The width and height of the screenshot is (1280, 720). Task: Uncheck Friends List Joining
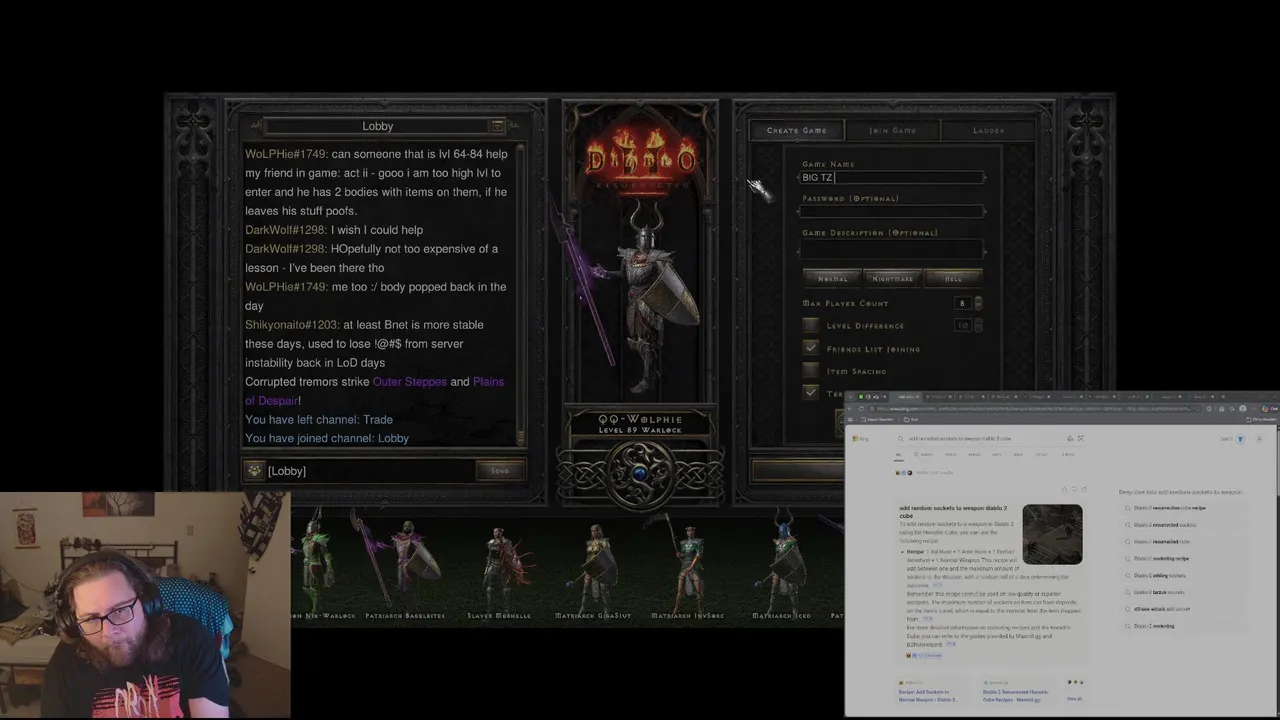[x=811, y=348]
